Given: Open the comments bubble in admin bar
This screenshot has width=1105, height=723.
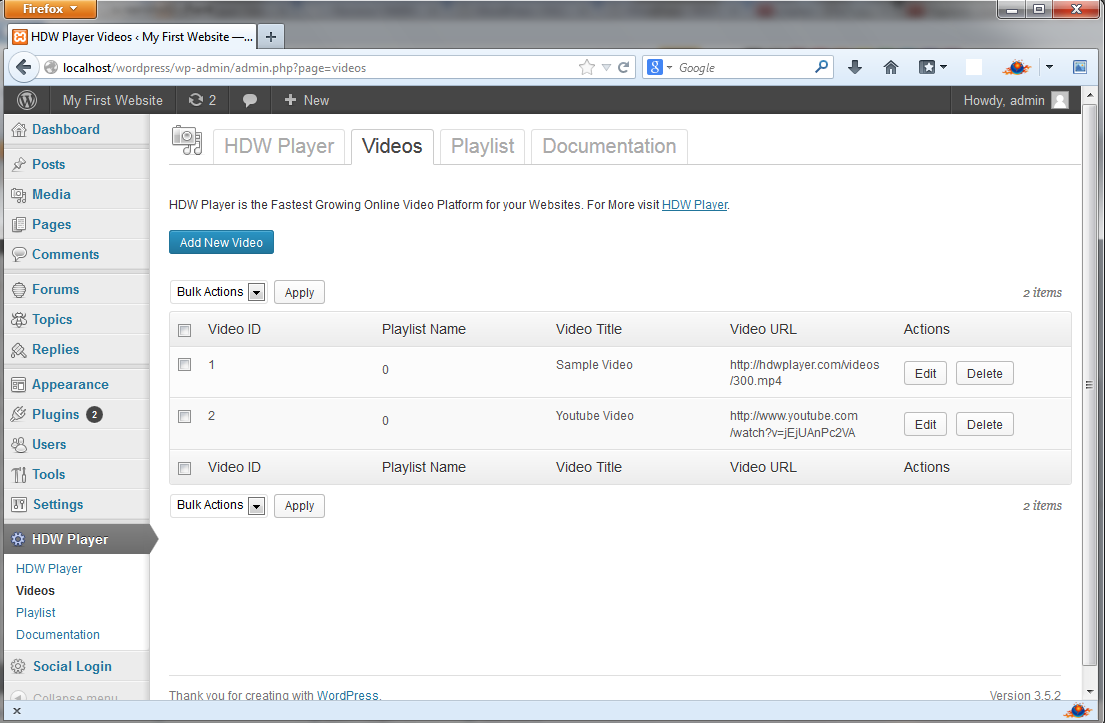Looking at the screenshot, I should [x=249, y=100].
